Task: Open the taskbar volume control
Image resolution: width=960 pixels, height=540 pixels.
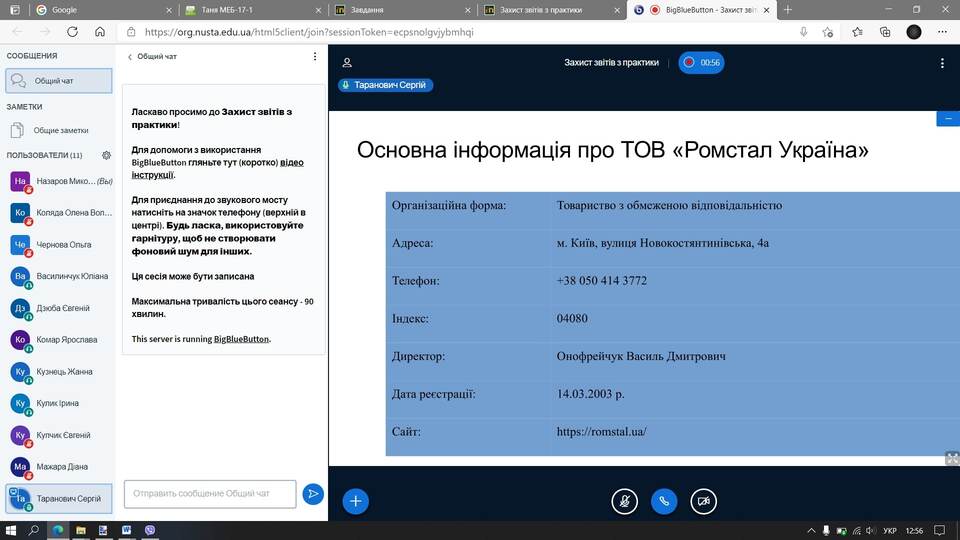Action: tap(870, 530)
